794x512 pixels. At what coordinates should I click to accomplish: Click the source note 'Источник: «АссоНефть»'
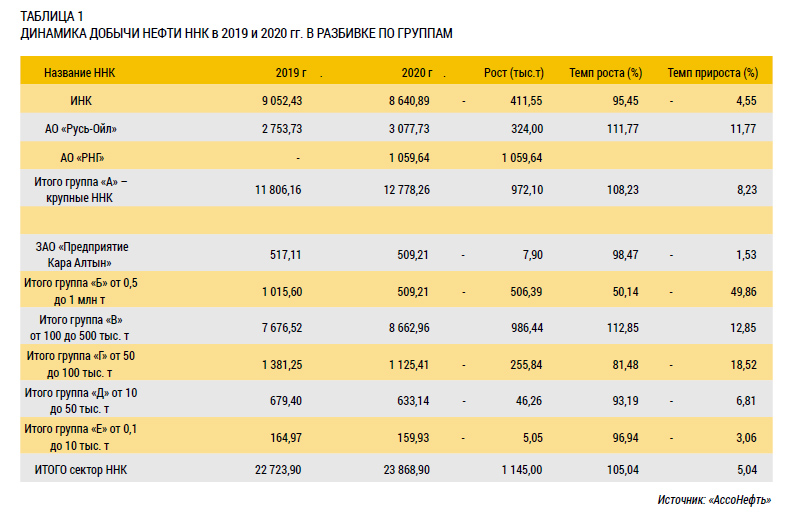click(x=714, y=500)
